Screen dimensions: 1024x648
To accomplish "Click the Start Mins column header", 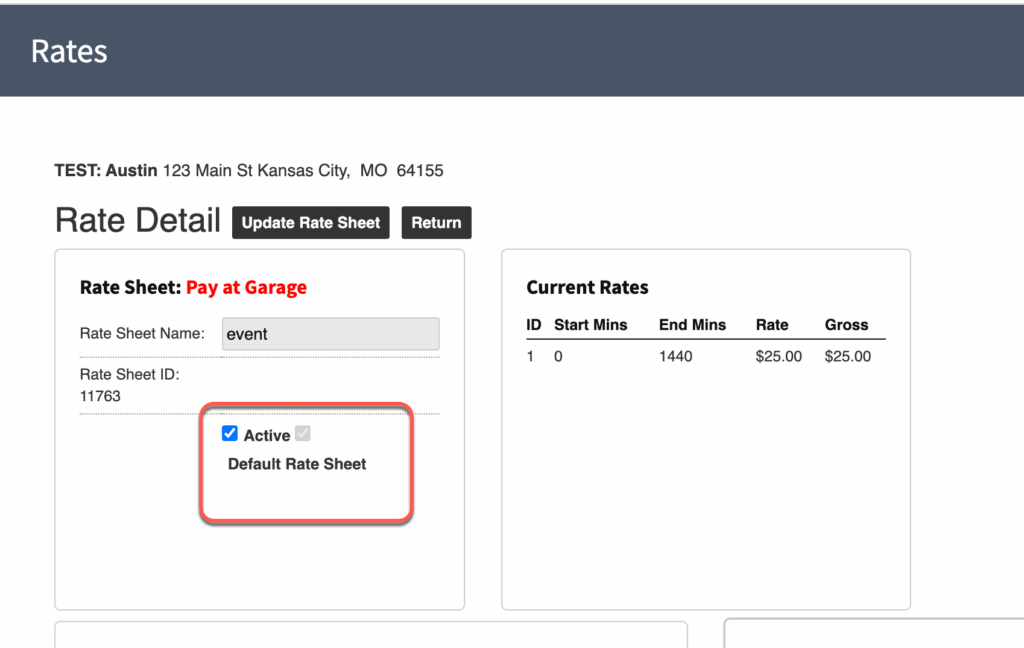I will [x=590, y=325].
